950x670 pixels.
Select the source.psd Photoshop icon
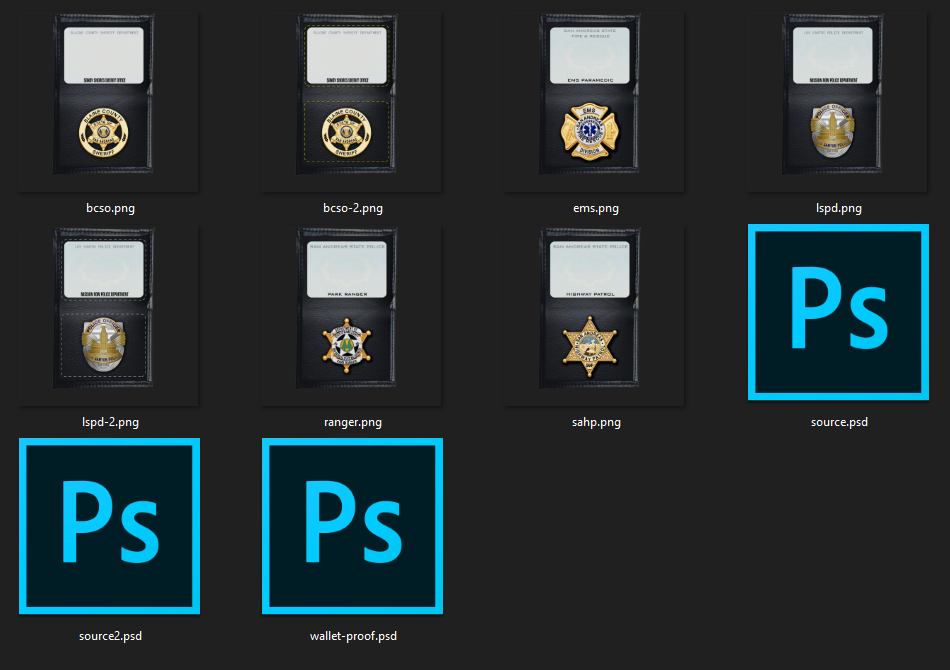coord(838,313)
